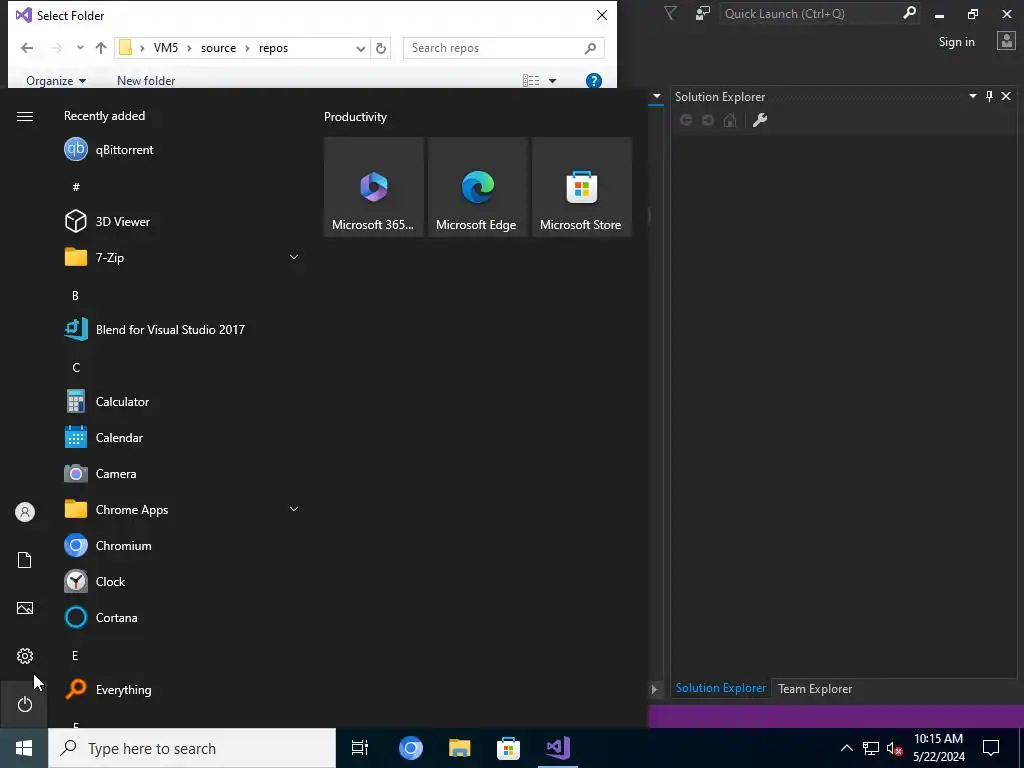Open the notifications filter flag icon
Image resolution: width=1024 pixels, height=768 pixels.
pyautogui.click(x=671, y=13)
